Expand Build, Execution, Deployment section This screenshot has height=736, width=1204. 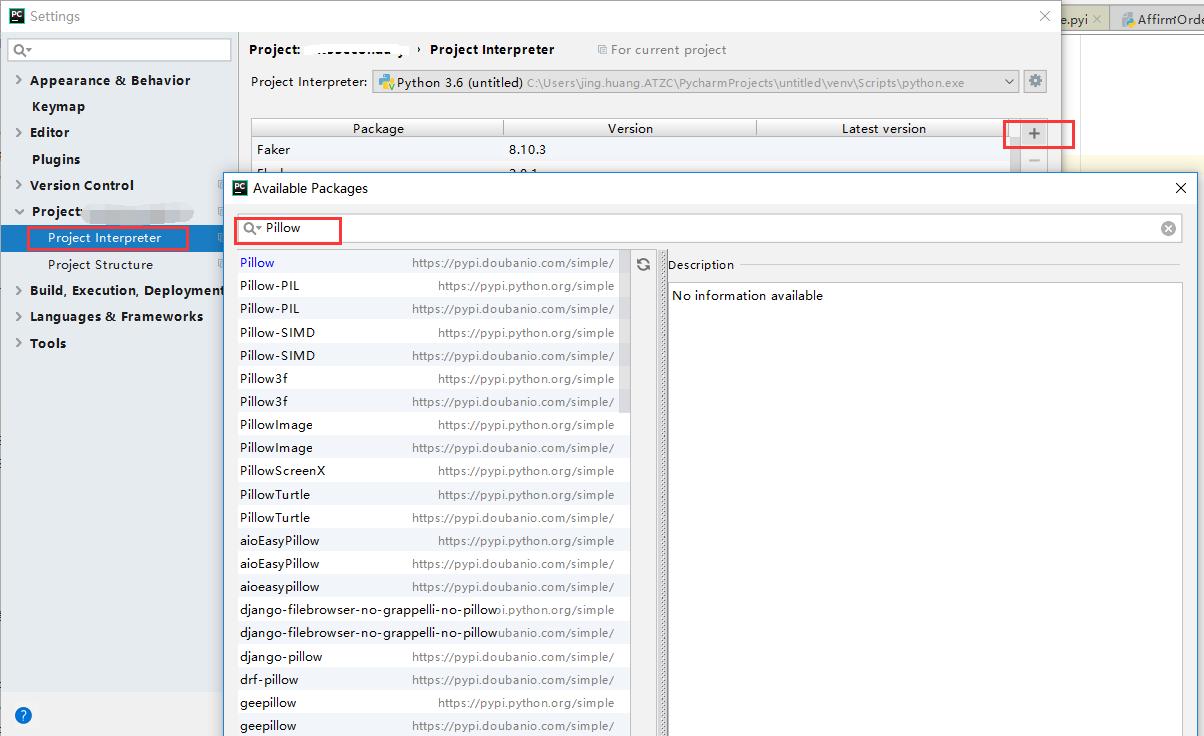tap(19, 290)
